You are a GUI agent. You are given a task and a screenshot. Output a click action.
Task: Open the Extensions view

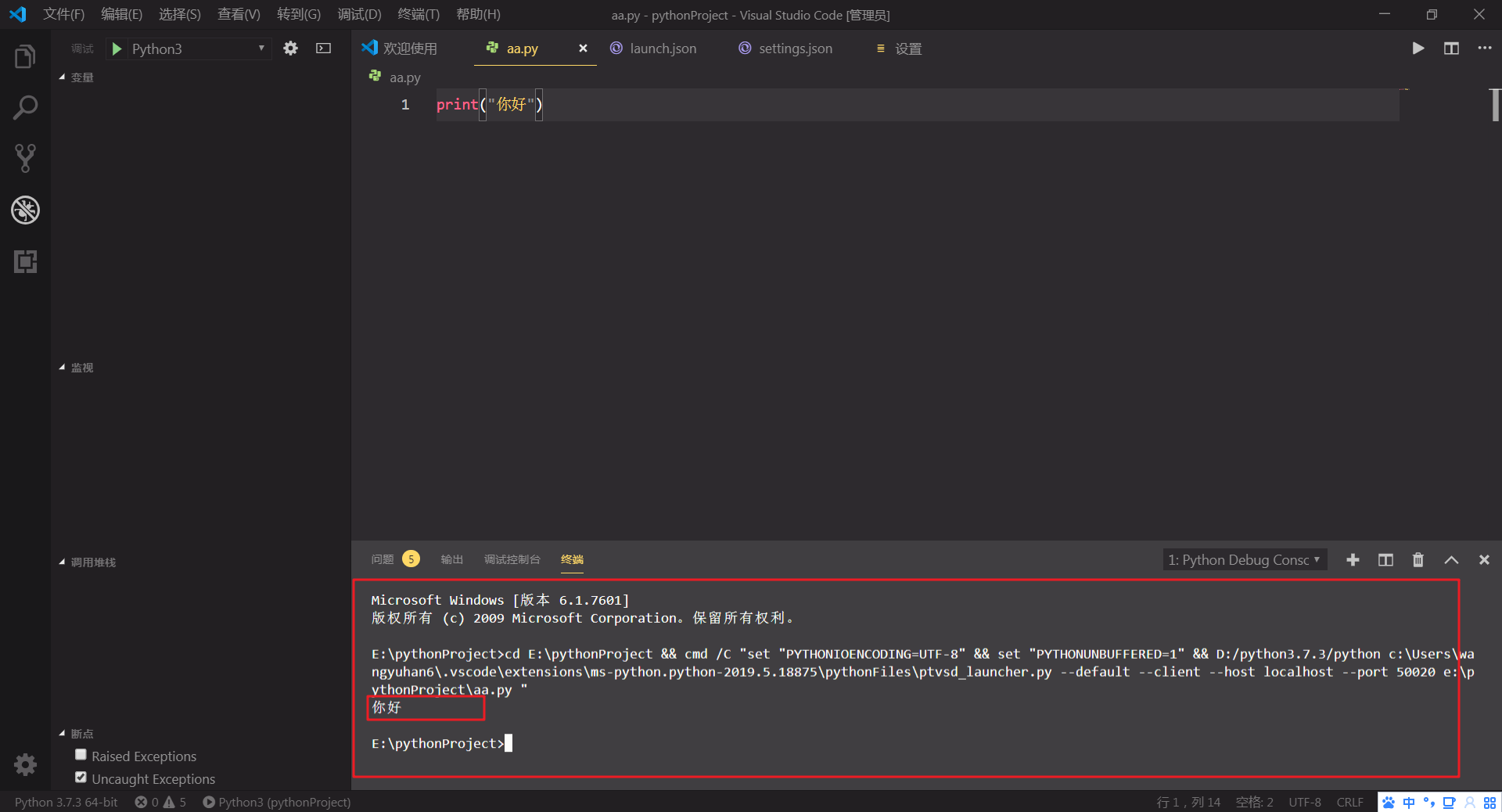pyautogui.click(x=25, y=261)
